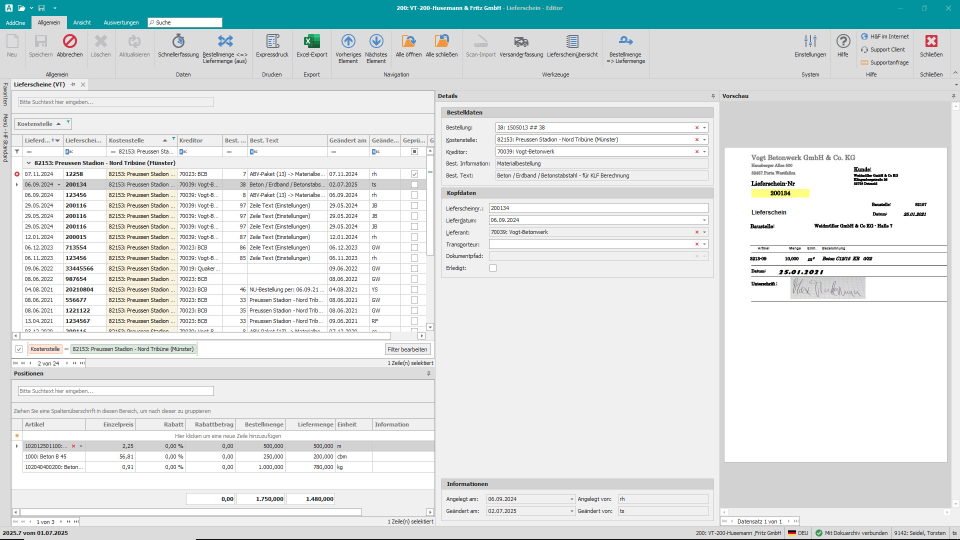This screenshot has height=540, width=960.
Task: Toggle the Erledigt checkbox
Action: click(493, 268)
